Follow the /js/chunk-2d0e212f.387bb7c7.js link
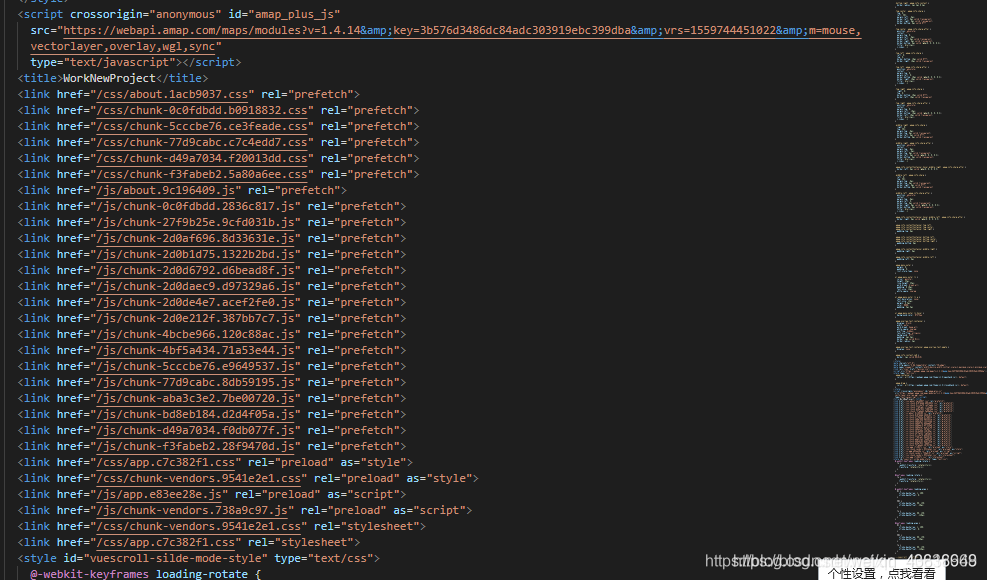987x580 pixels. 194,318
